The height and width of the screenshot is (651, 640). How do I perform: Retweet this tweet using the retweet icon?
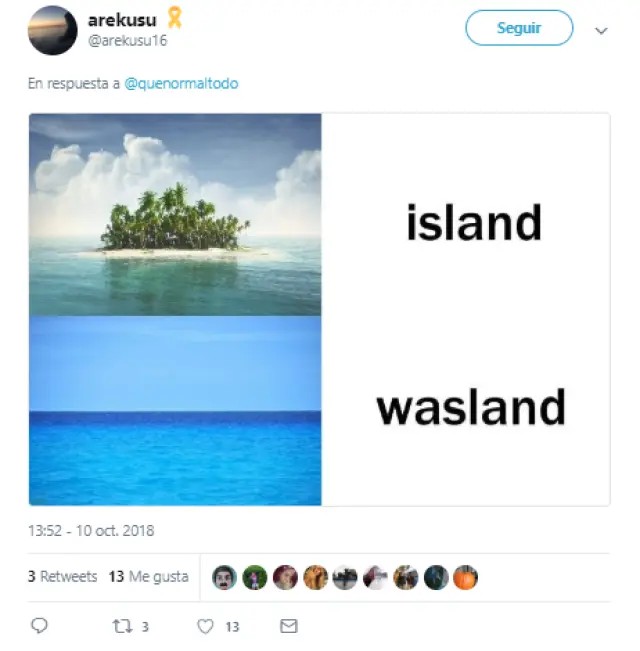coord(122,626)
